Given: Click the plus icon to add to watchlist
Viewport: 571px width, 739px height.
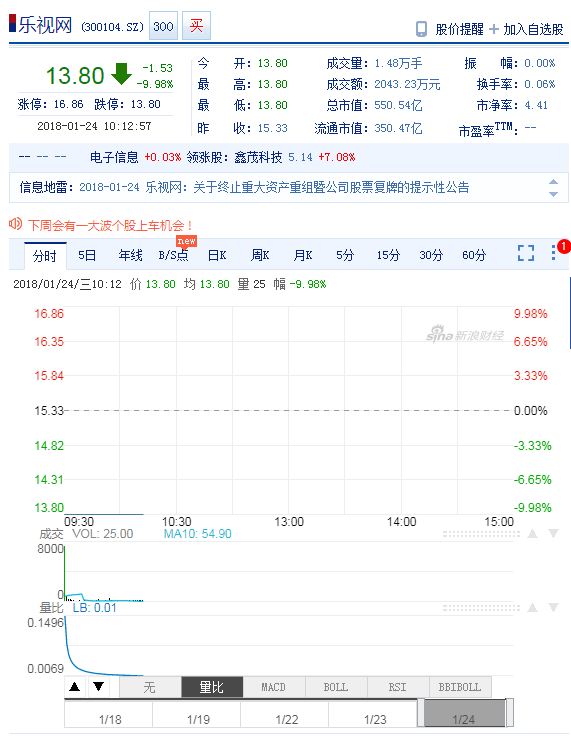Looking at the screenshot, I should [493, 29].
